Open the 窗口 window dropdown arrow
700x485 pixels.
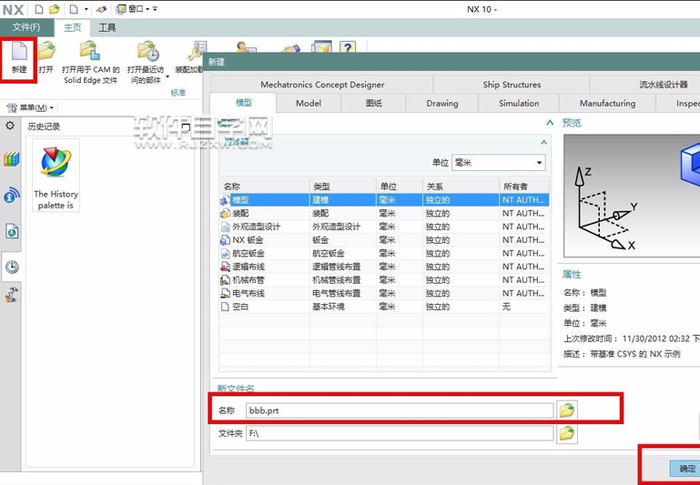point(147,9)
